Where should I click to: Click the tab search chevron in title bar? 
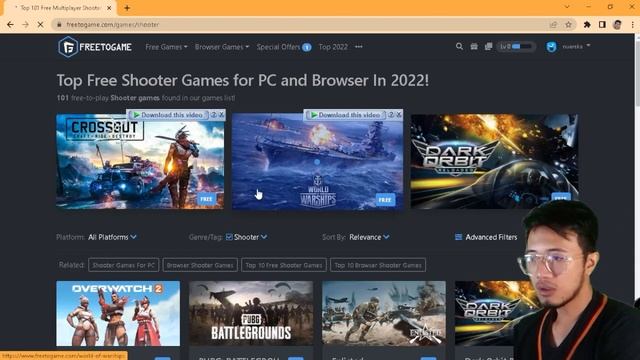click(567, 7)
